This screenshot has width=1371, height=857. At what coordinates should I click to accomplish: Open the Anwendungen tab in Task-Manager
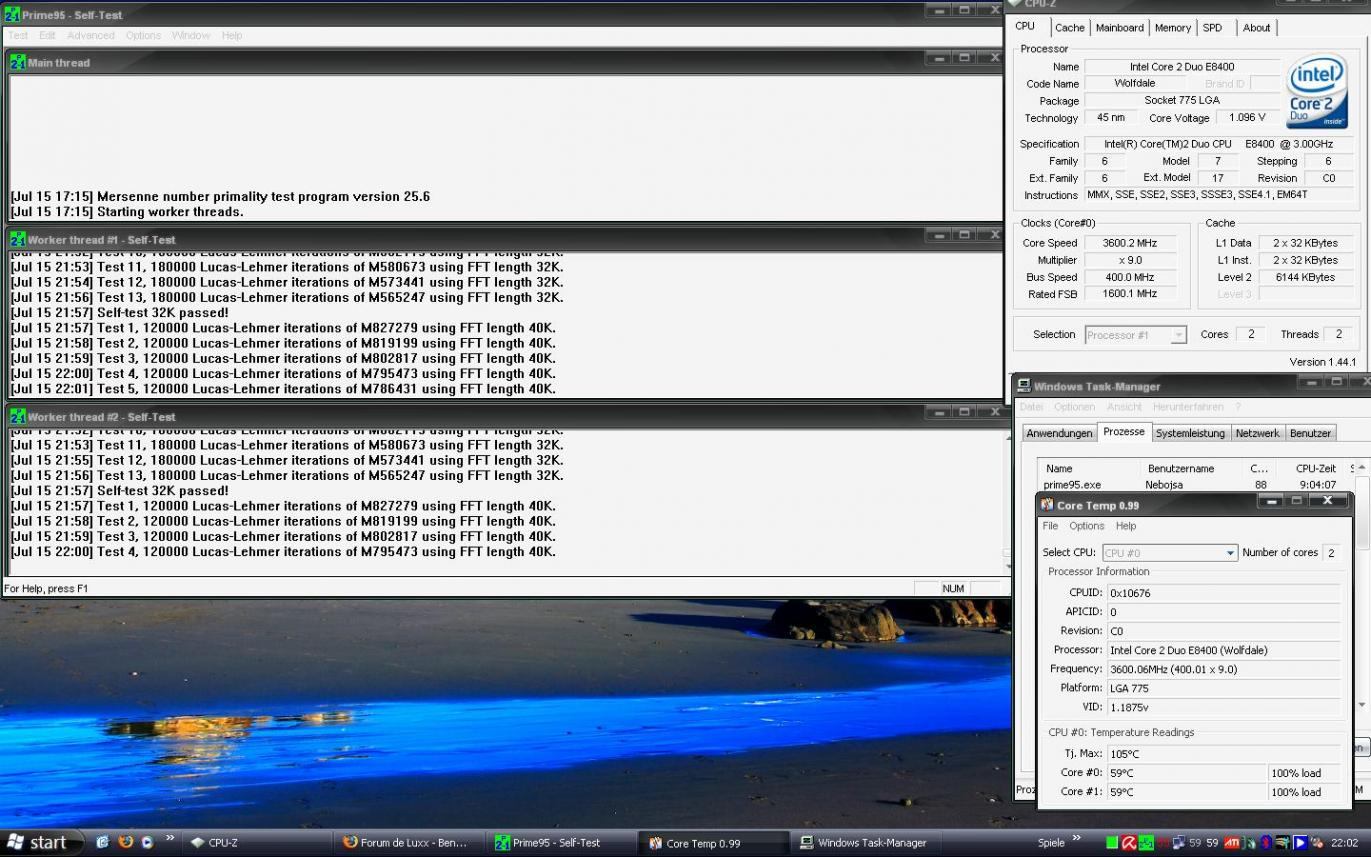(1059, 433)
